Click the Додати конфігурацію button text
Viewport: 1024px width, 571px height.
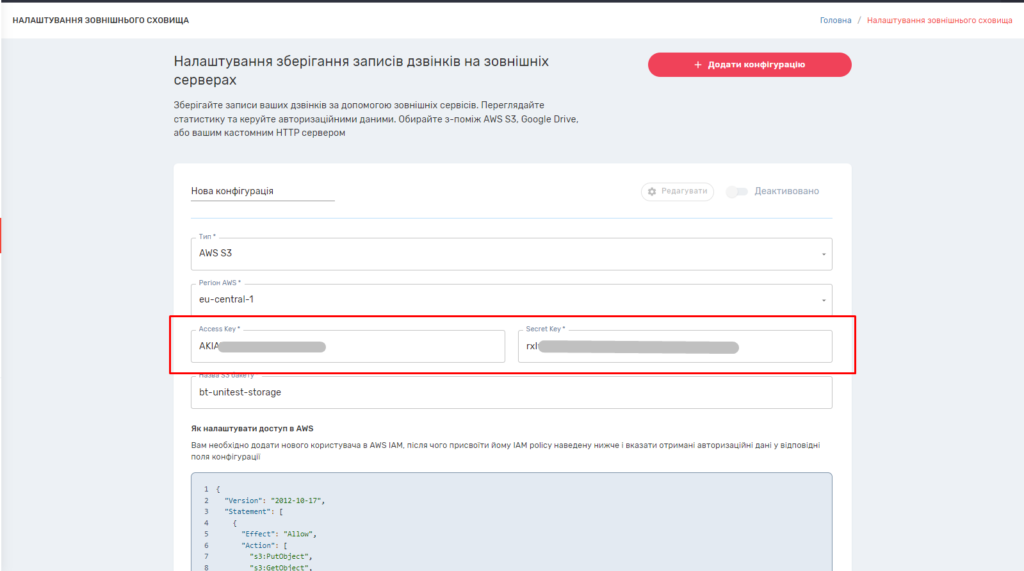tap(756, 65)
